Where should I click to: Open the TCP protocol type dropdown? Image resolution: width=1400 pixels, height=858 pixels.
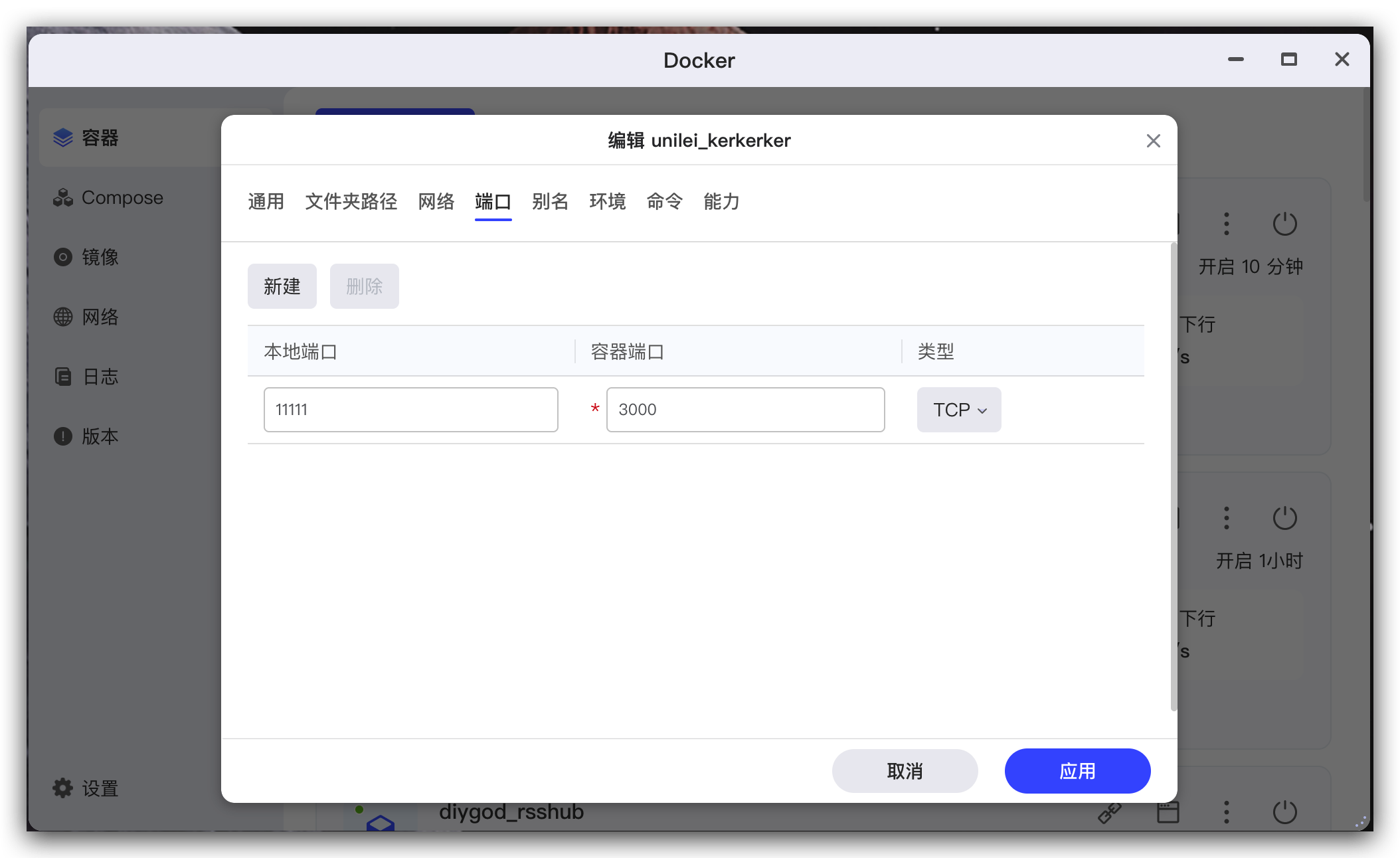coord(959,410)
